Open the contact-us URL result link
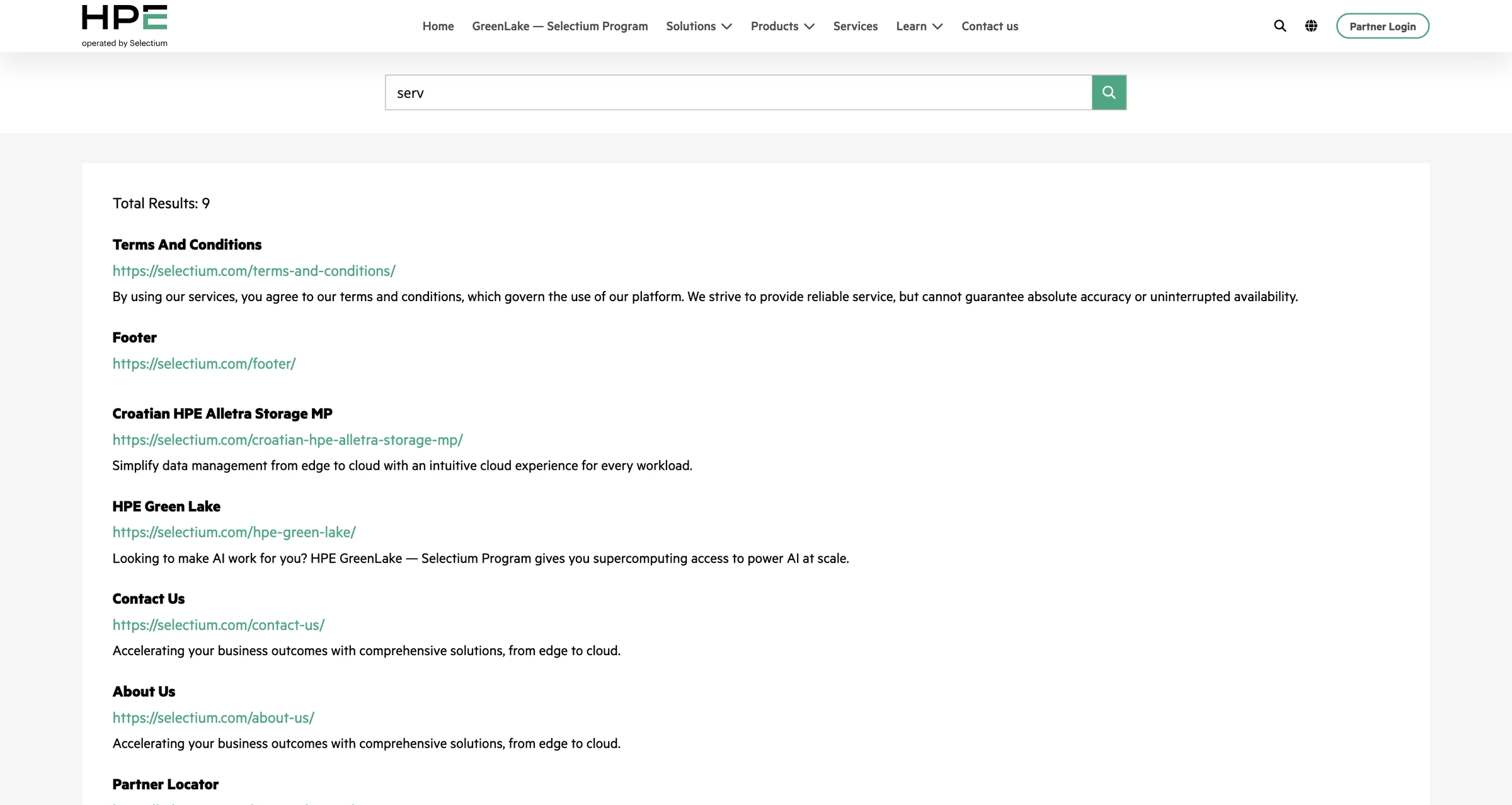This screenshot has width=1512, height=805. point(219,625)
